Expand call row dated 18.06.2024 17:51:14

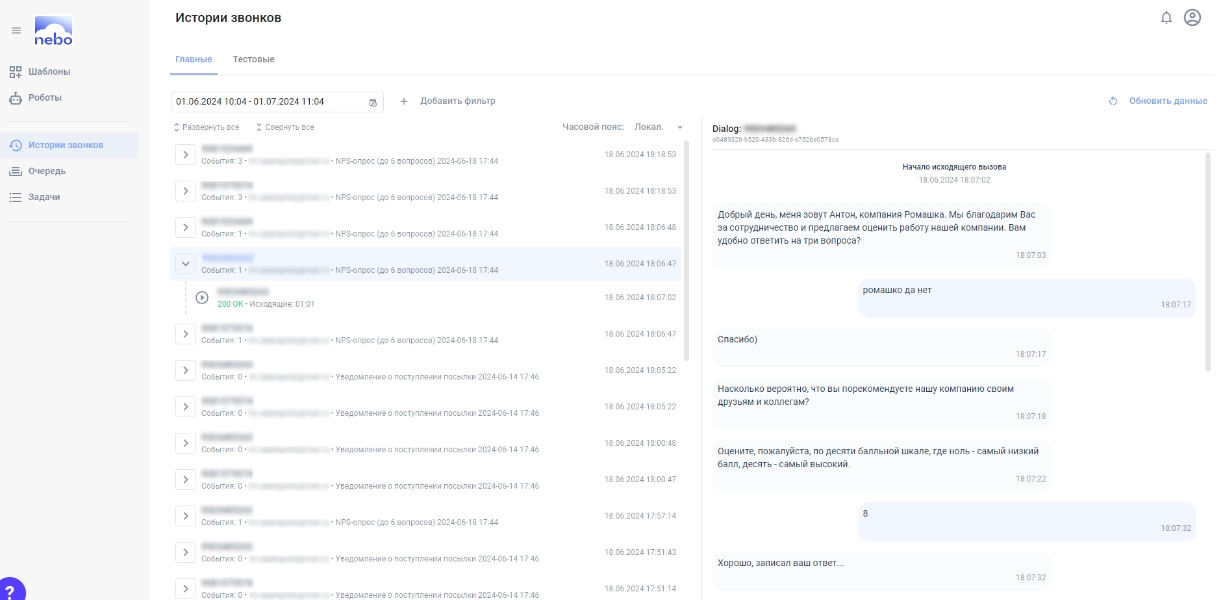[185, 588]
